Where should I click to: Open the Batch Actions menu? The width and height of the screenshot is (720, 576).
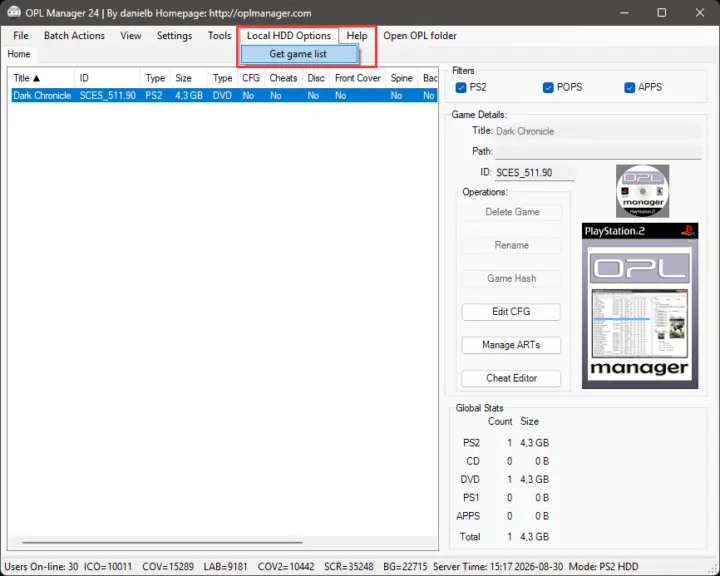74,36
